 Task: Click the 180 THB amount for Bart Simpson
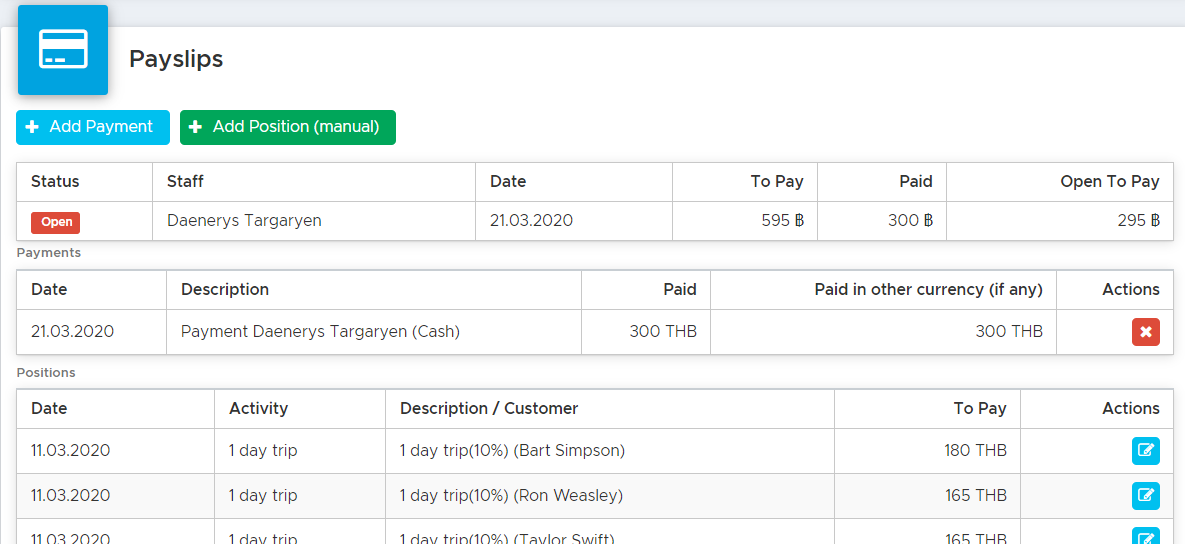(975, 451)
